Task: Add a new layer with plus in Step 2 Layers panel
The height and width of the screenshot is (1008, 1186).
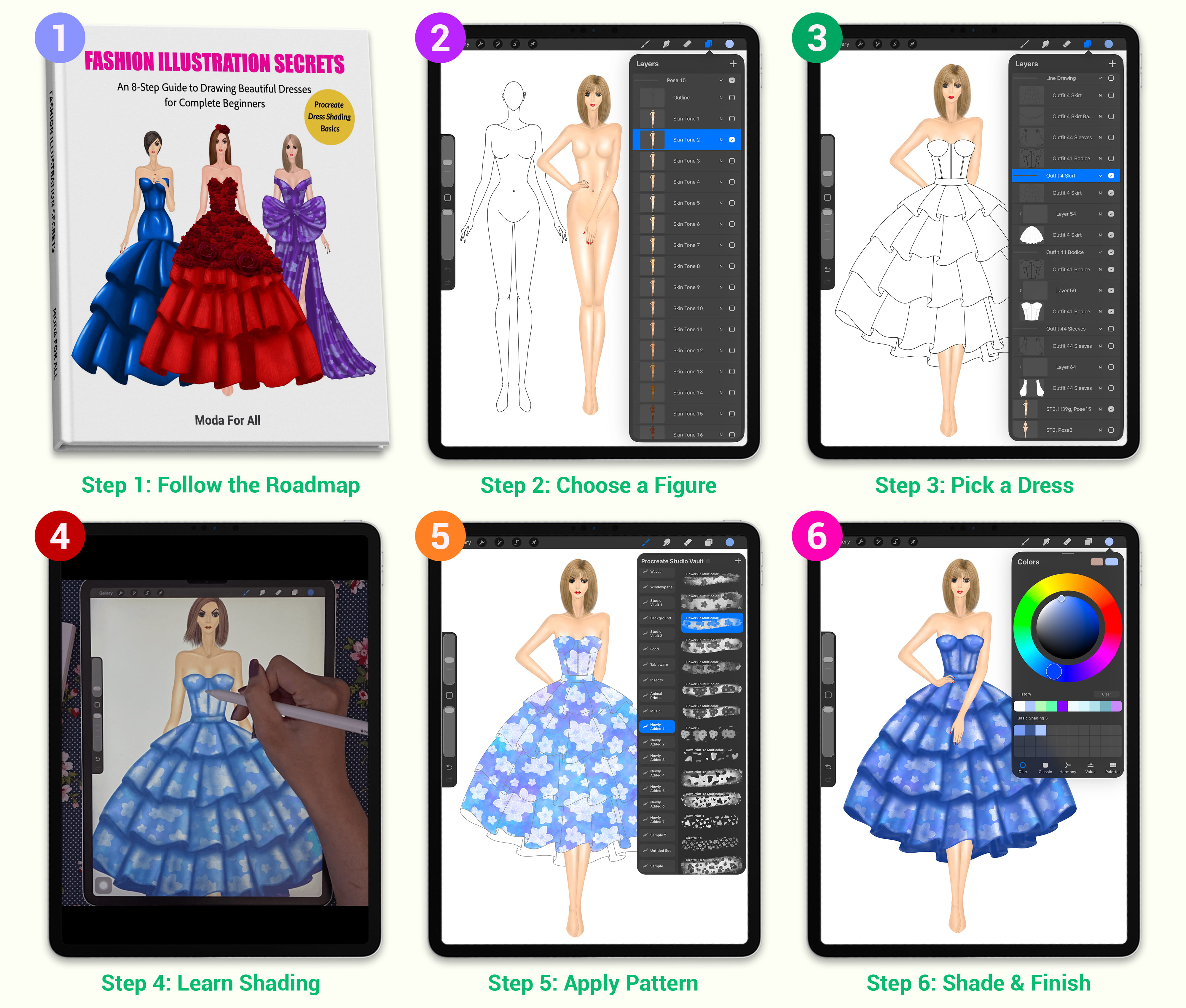Action: pyautogui.click(x=733, y=64)
